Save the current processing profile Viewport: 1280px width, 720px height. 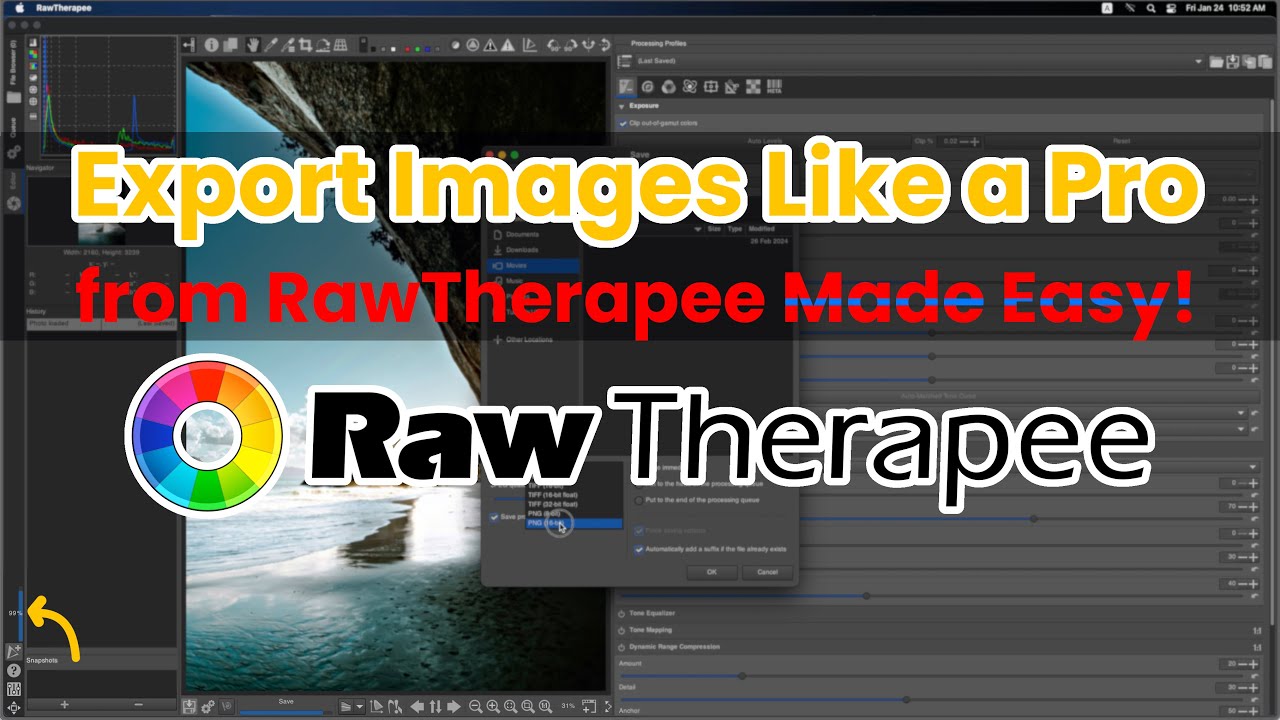point(1233,62)
